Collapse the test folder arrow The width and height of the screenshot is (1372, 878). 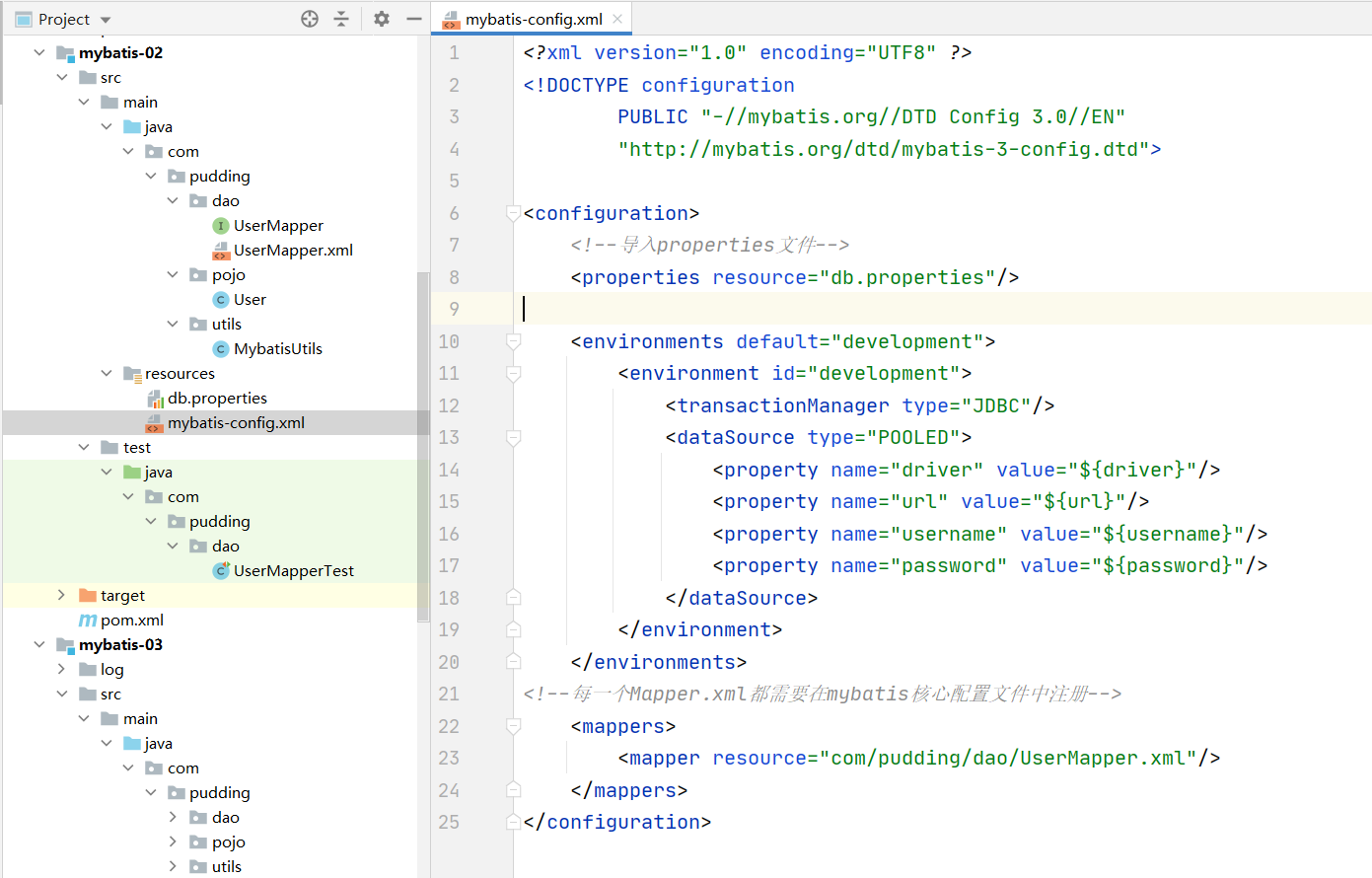pos(84,447)
